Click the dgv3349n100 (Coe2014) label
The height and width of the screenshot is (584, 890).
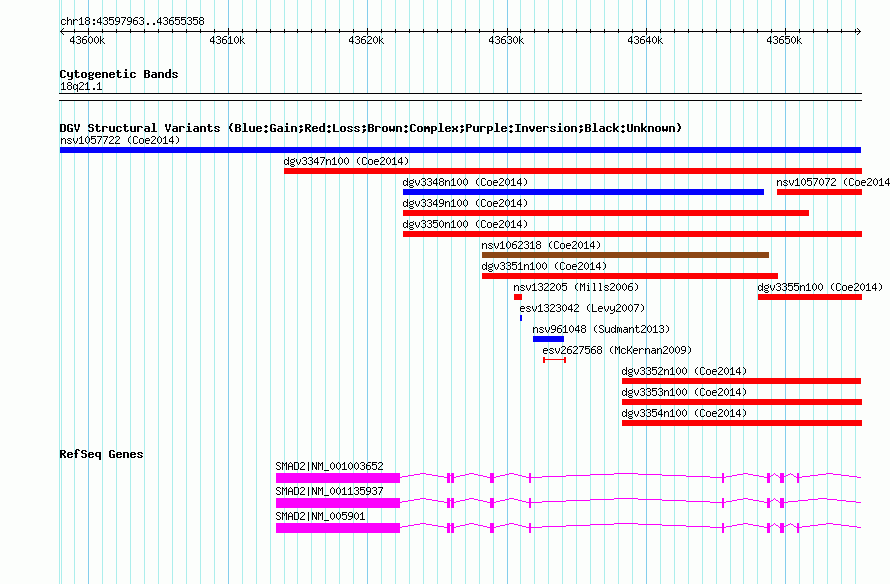click(x=465, y=203)
